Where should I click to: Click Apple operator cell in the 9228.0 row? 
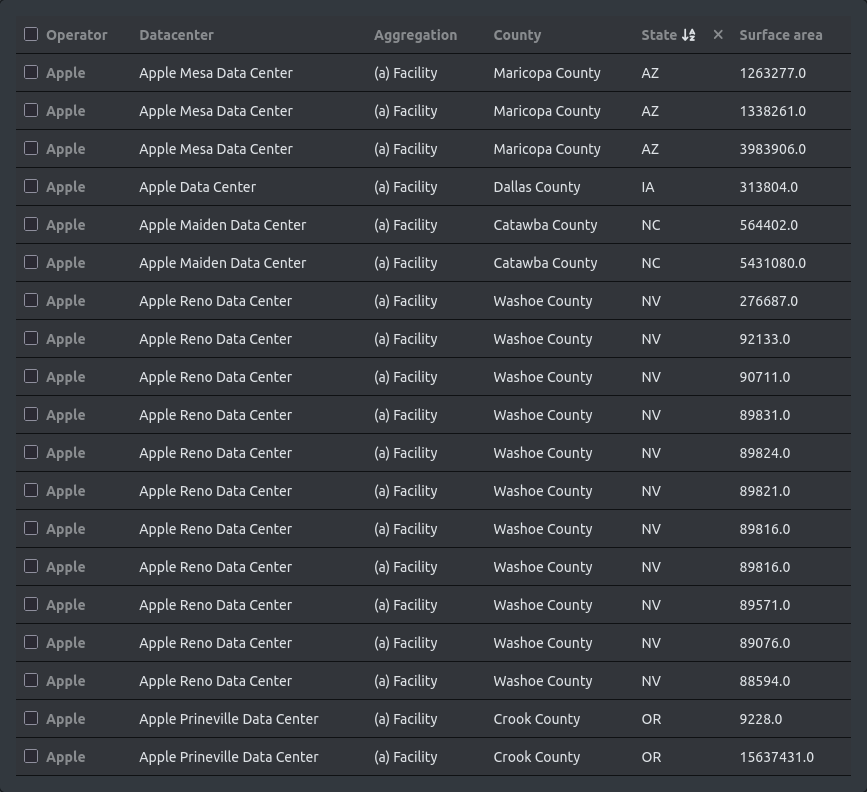click(66, 719)
